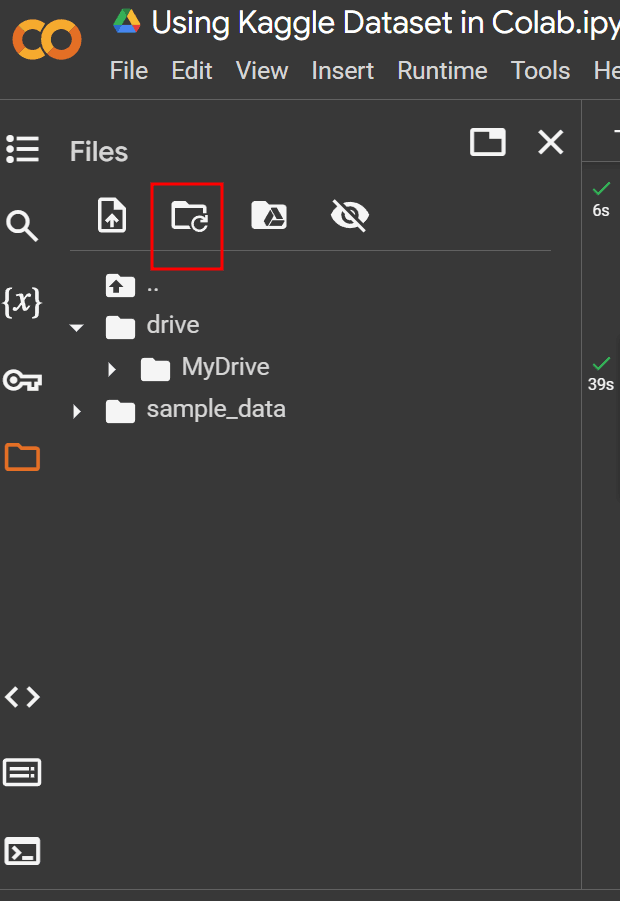Screen dimensions: 620x901
Task: Open Files panel in new pane icon
Action: click(488, 142)
